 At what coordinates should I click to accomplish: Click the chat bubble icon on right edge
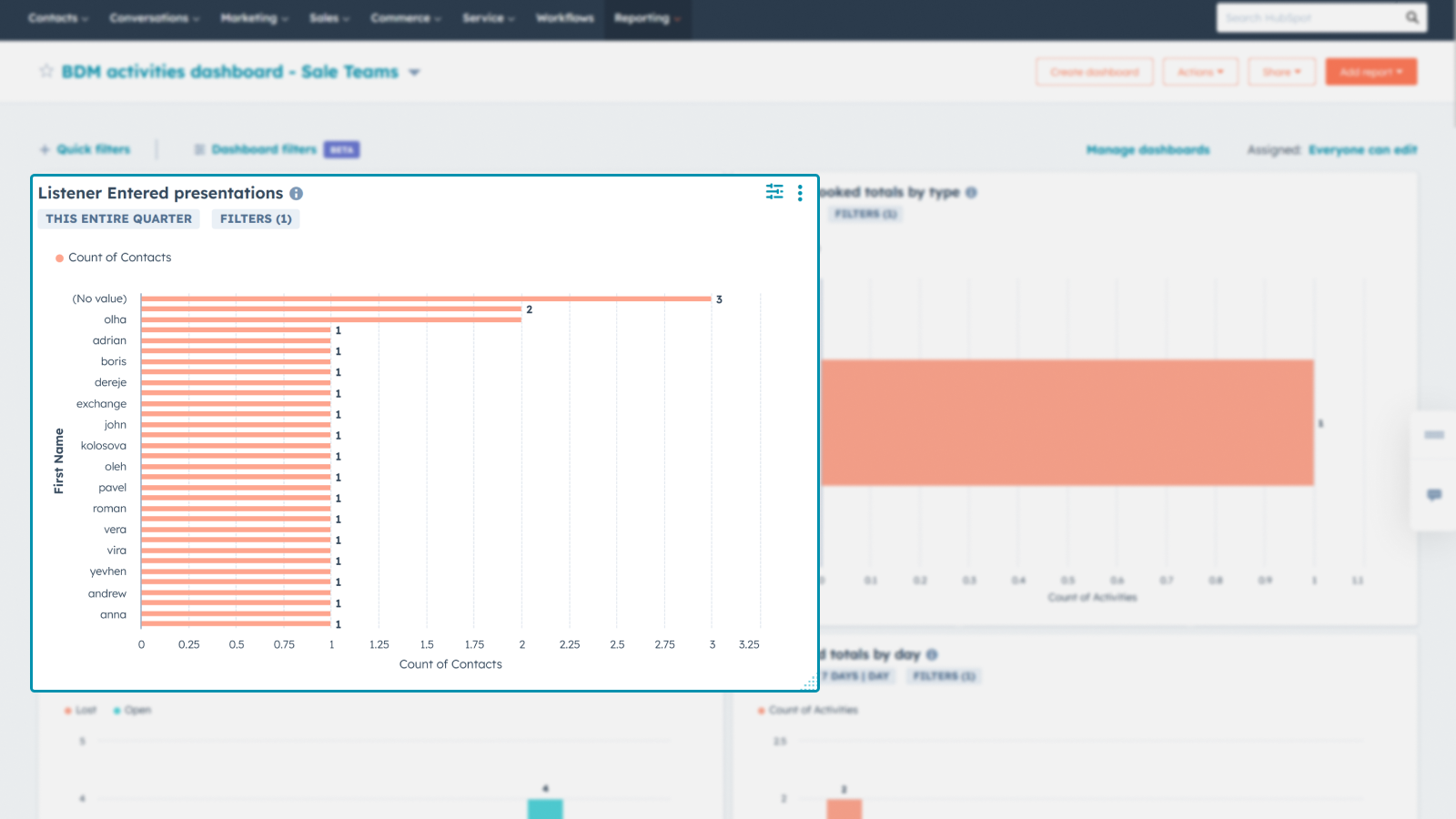1434,495
